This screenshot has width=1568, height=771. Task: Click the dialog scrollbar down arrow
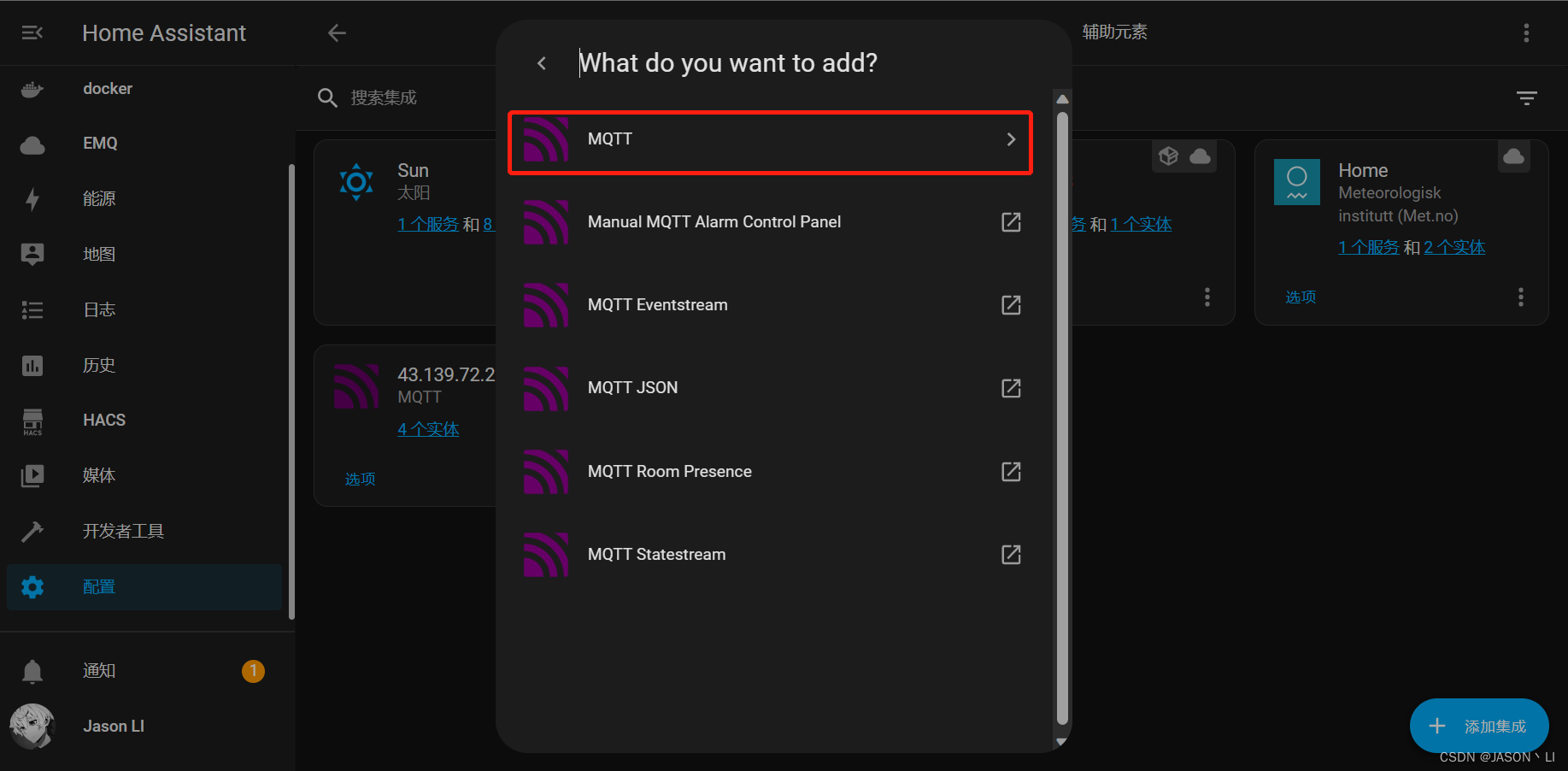(1062, 742)
